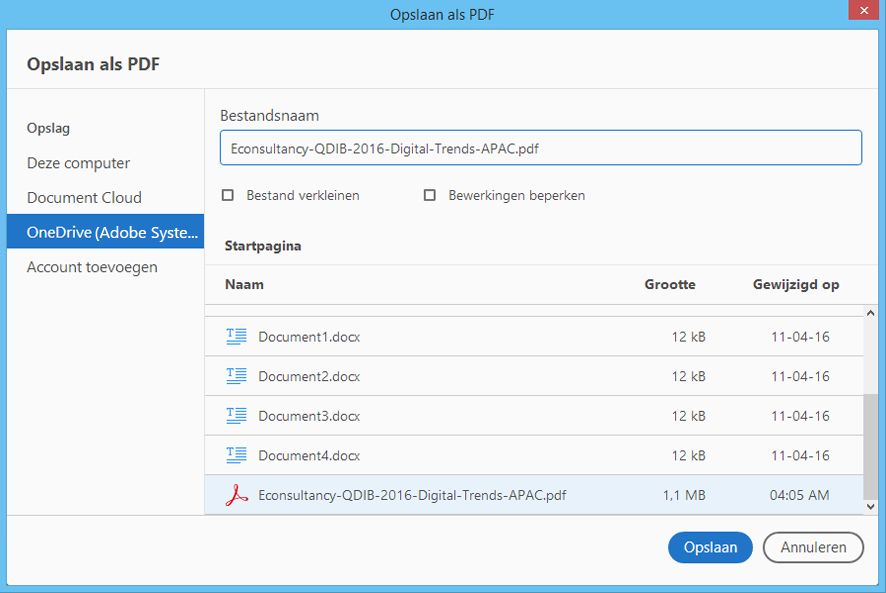Click the Document3.docx file icon

(236, 415)
